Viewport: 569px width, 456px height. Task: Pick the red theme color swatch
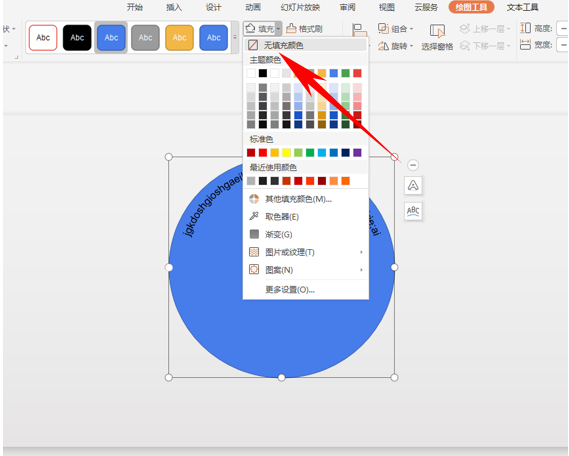click(357, 73)
